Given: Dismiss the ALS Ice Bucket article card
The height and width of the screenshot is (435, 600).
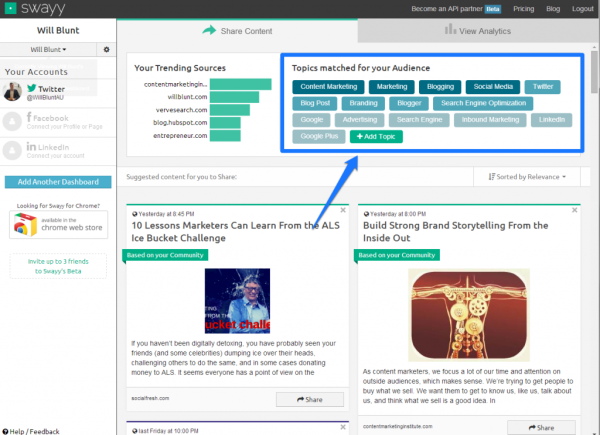Looking at the screenshot, I should (x=343, y=210).
